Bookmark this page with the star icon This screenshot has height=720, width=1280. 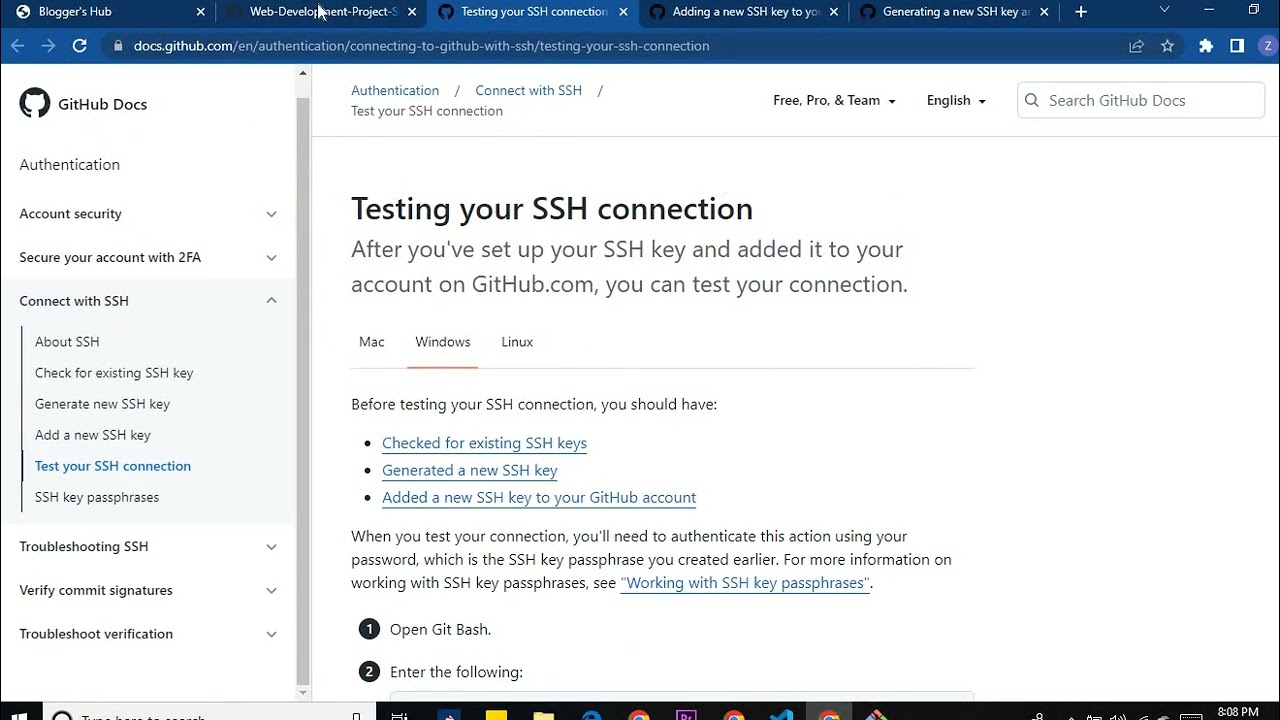(1167, 46)
